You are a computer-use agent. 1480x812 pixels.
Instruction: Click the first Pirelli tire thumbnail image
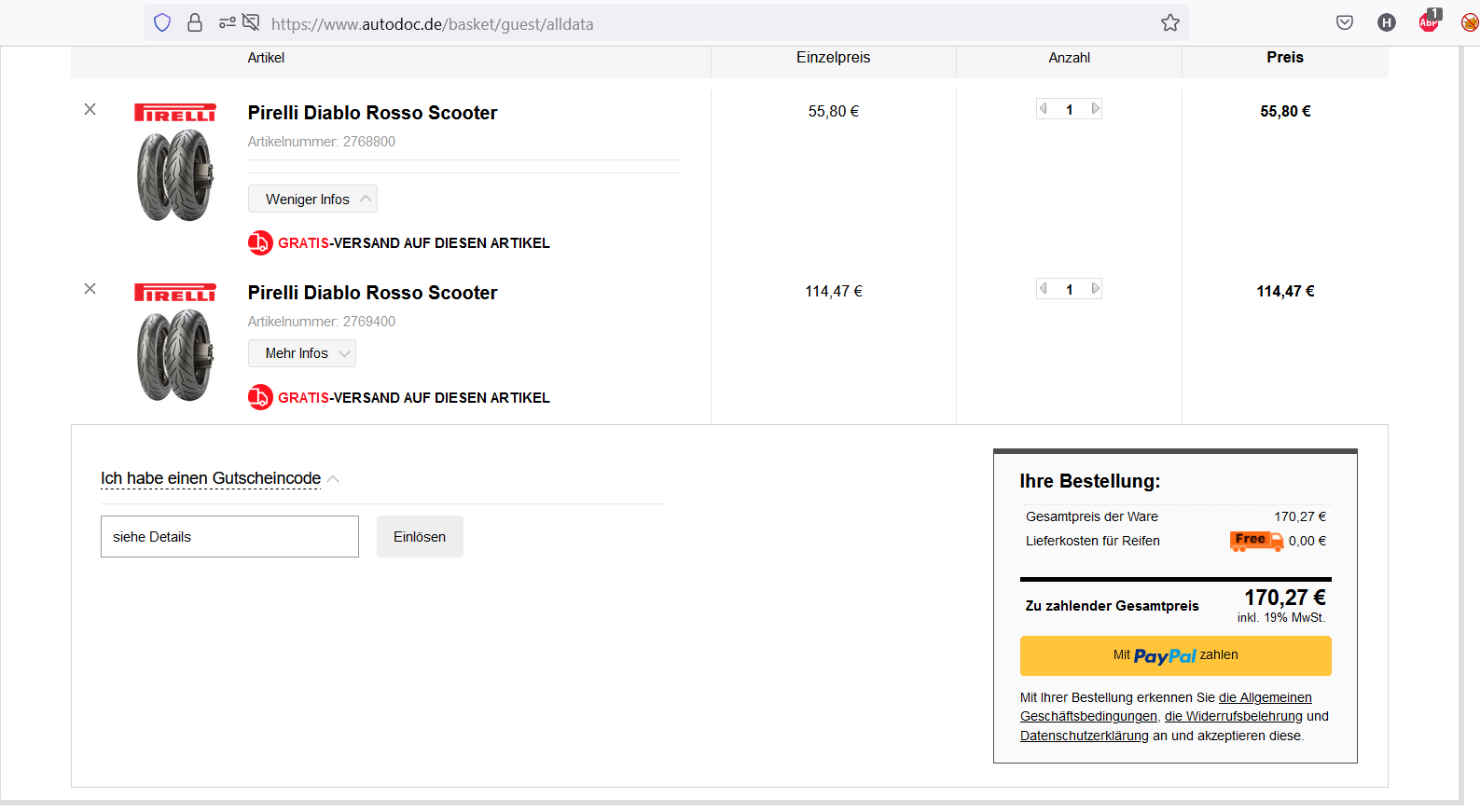175,174
